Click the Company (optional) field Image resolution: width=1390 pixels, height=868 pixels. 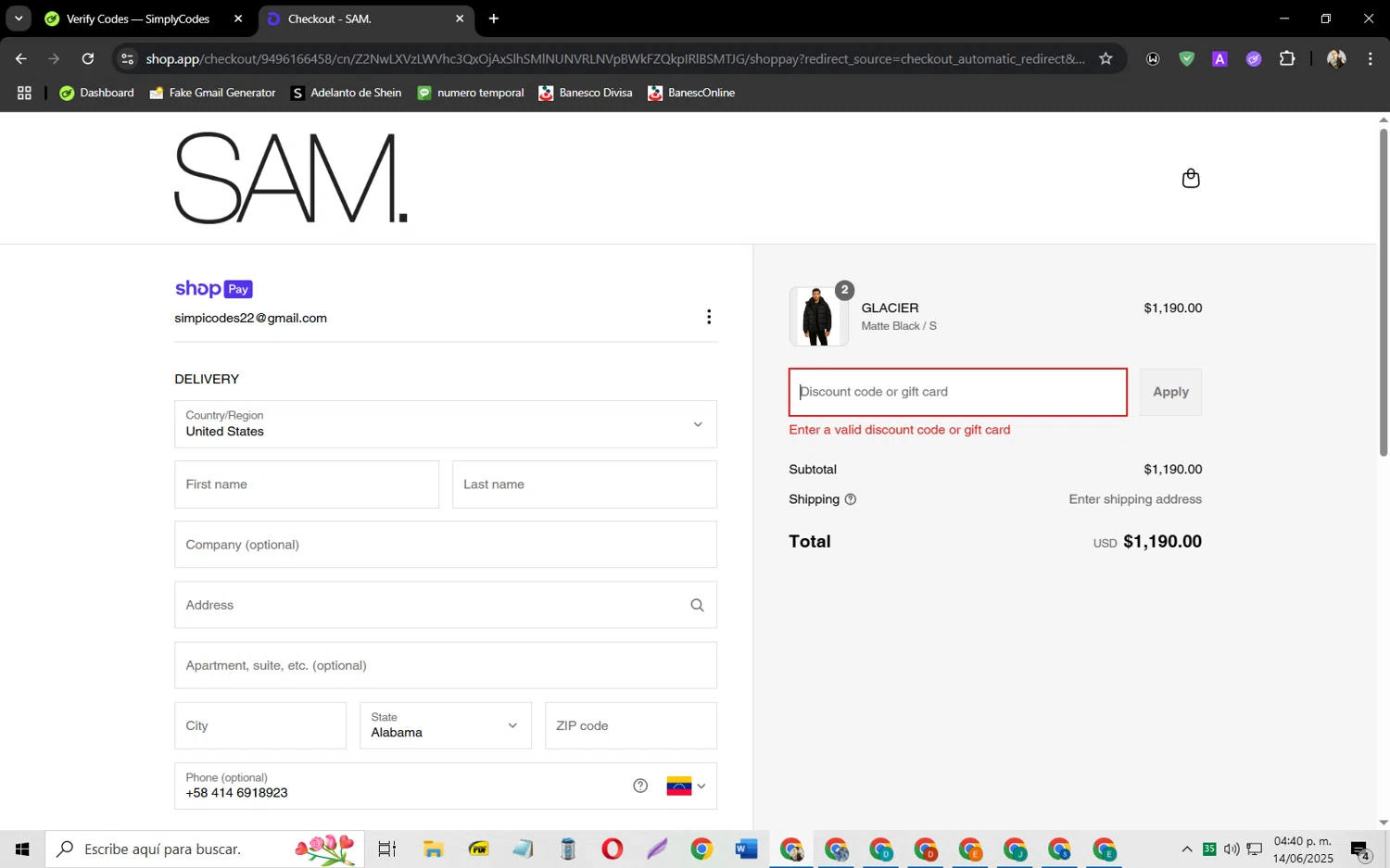click(446, 545)
